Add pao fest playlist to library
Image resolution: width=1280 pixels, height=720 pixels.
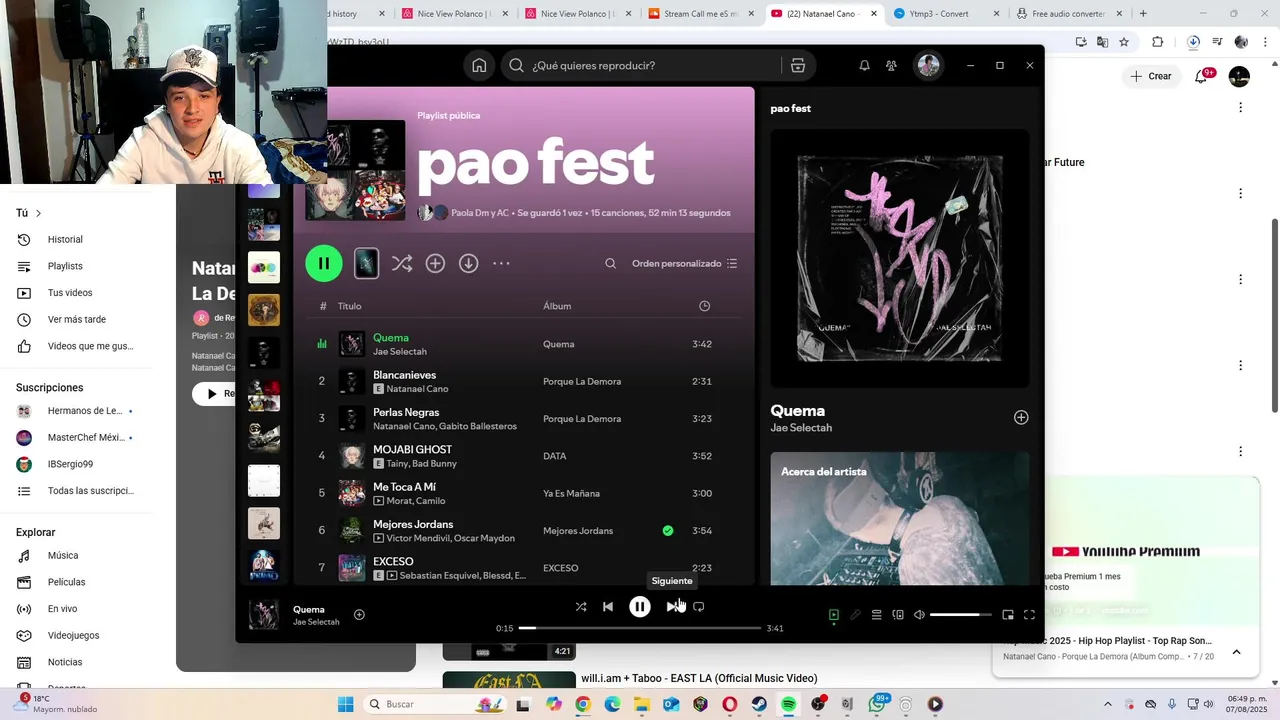coord(435,264)
